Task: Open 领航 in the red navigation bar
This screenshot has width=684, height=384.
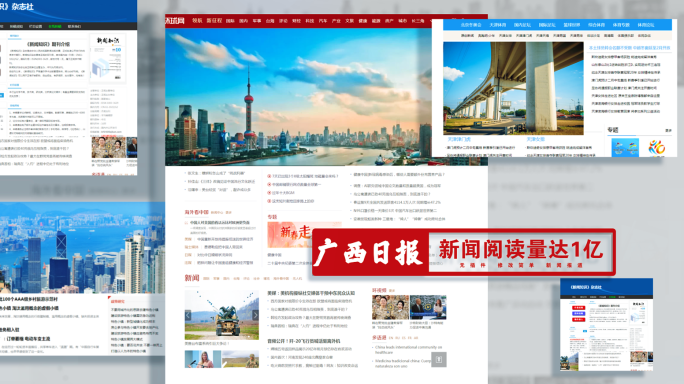Action: 197,21
